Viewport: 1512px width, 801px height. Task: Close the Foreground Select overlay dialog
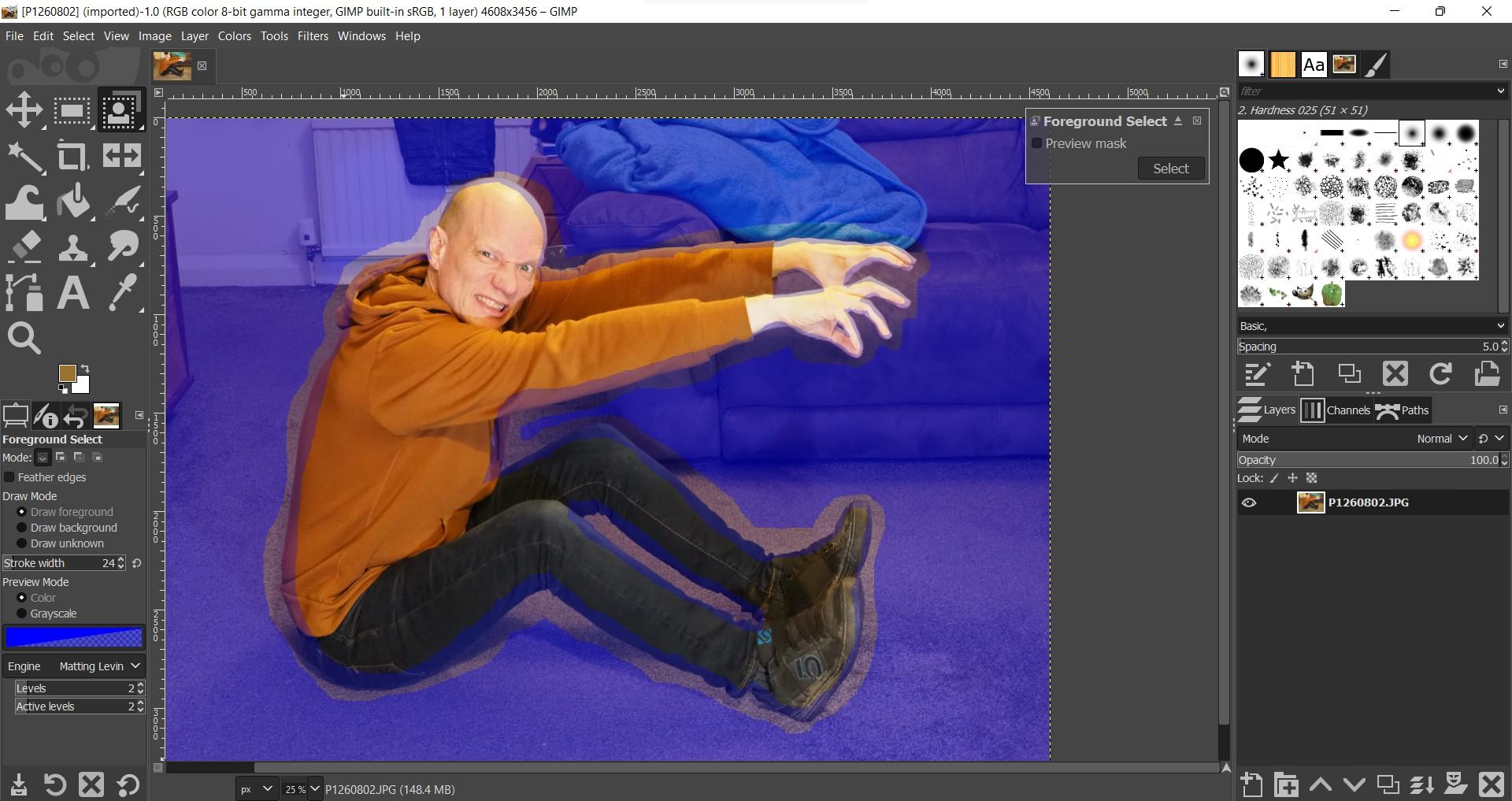point(1197,121)
